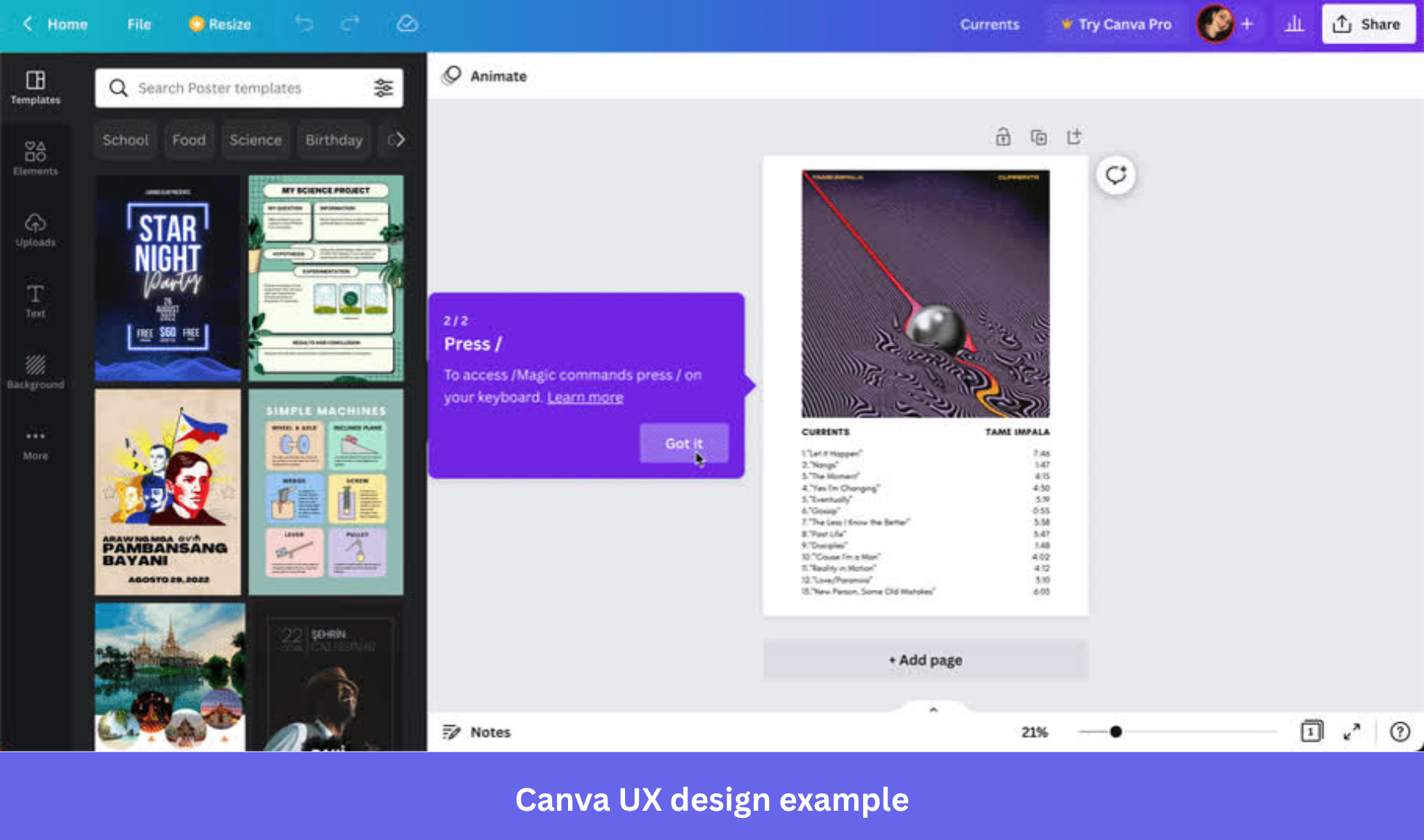Open the File menu
This screenshot has width=1424, height=840.
pos(138,24)
